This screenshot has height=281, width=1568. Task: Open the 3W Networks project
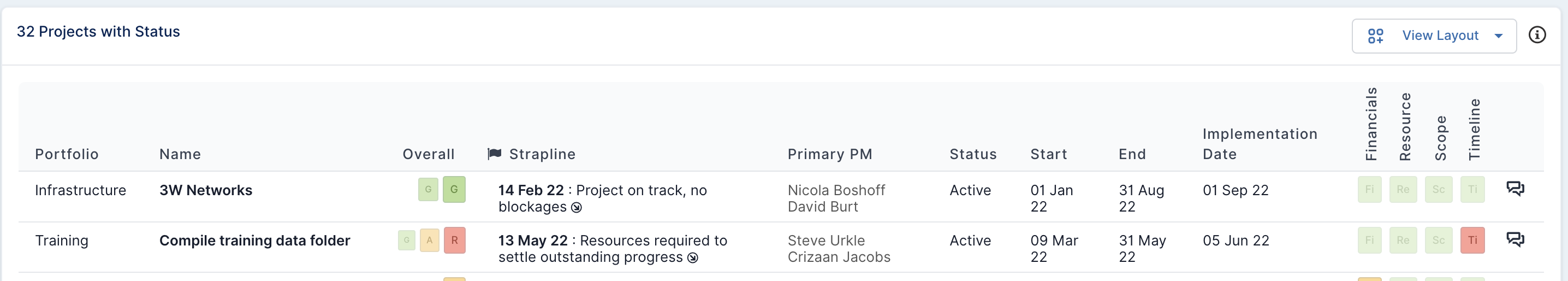coord(206,190)
